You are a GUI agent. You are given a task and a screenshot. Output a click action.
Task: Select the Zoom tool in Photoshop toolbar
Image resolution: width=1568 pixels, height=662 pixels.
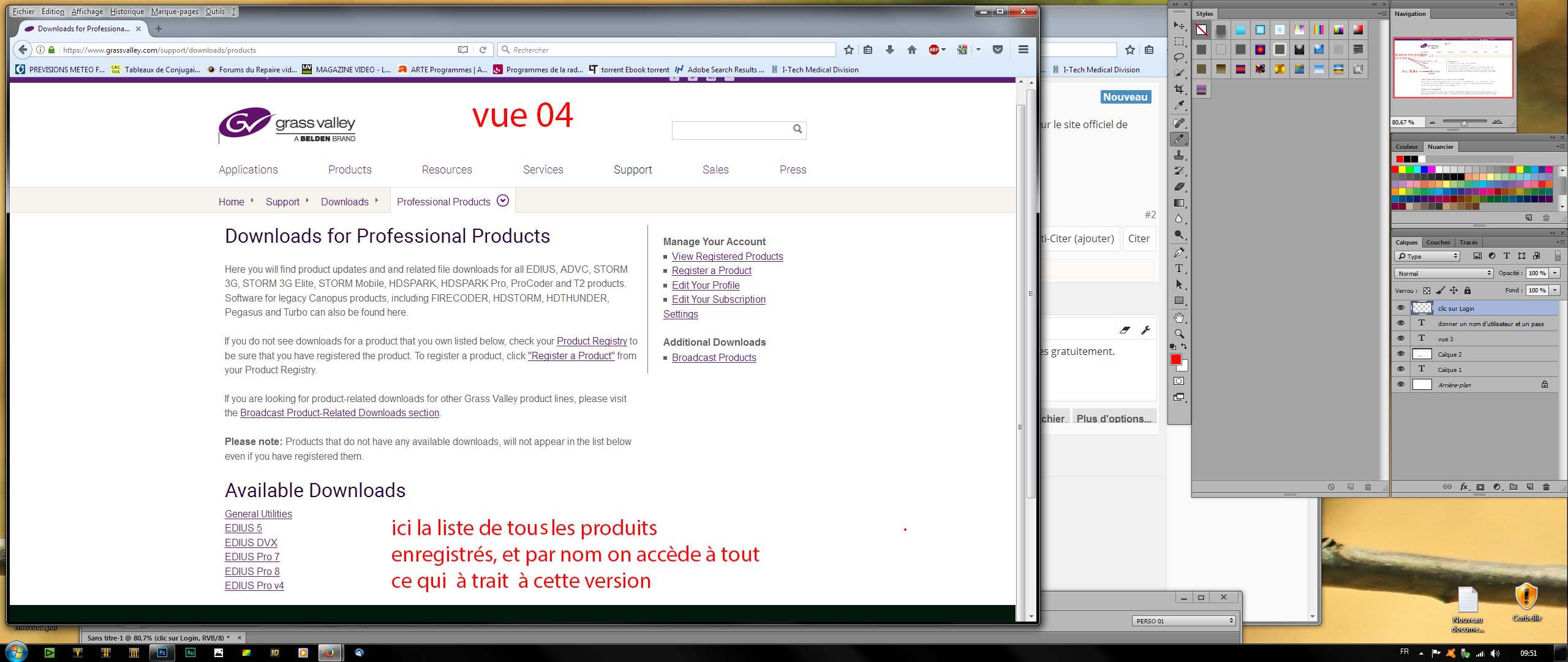1179,334
